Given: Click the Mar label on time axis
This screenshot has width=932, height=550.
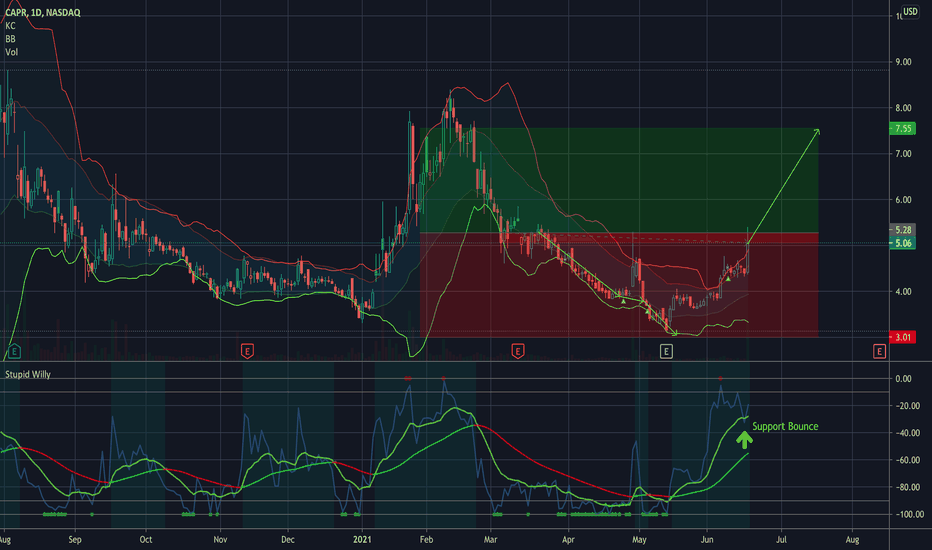Looking at the screenshot, I should [x=490, y=540].
